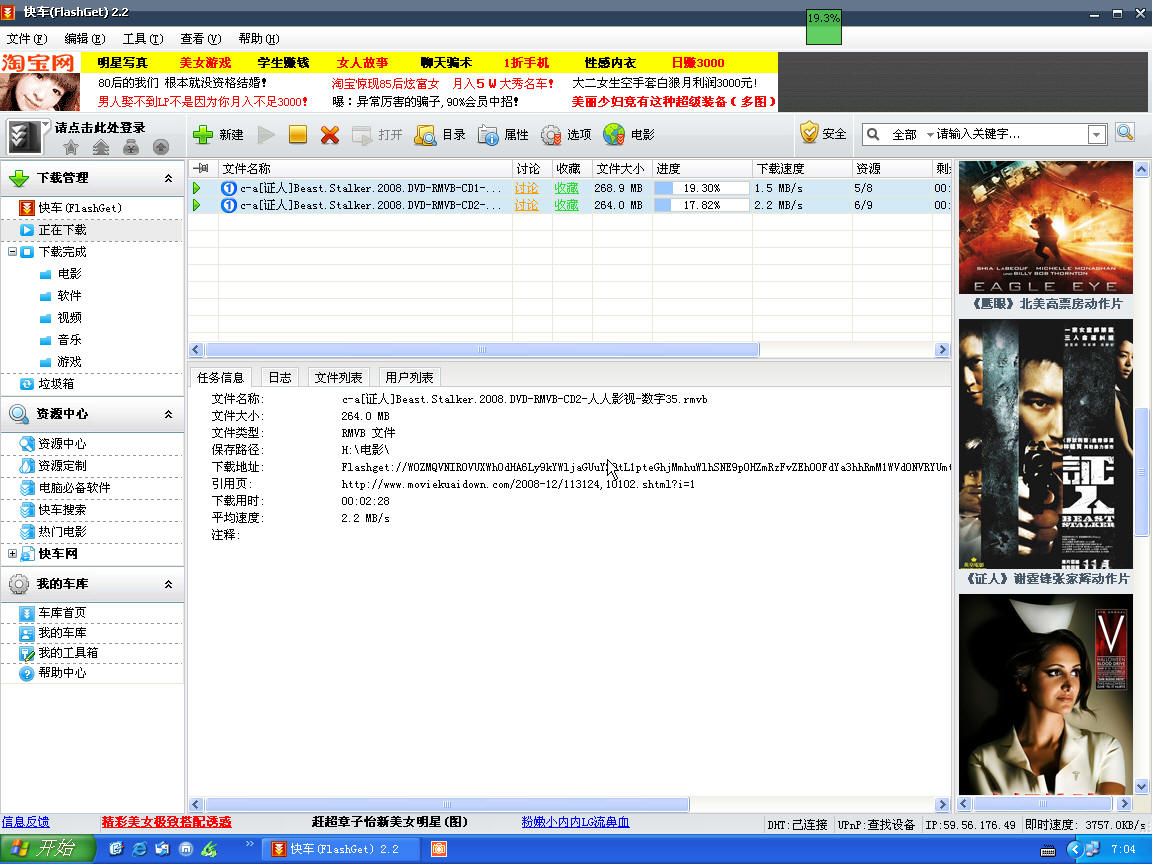Open the 工具 menu
The height and width of the screenshot is (864, 1152).
coord(143,39)
